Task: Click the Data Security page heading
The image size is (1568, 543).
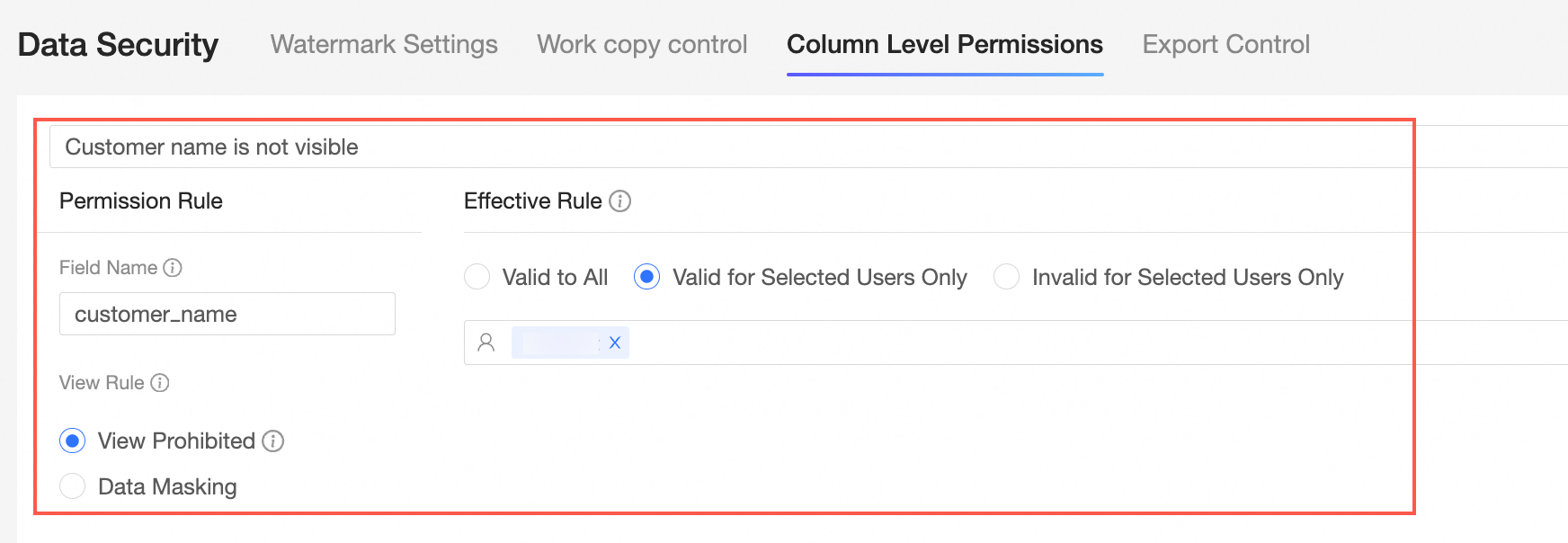Action: point(118,44)
